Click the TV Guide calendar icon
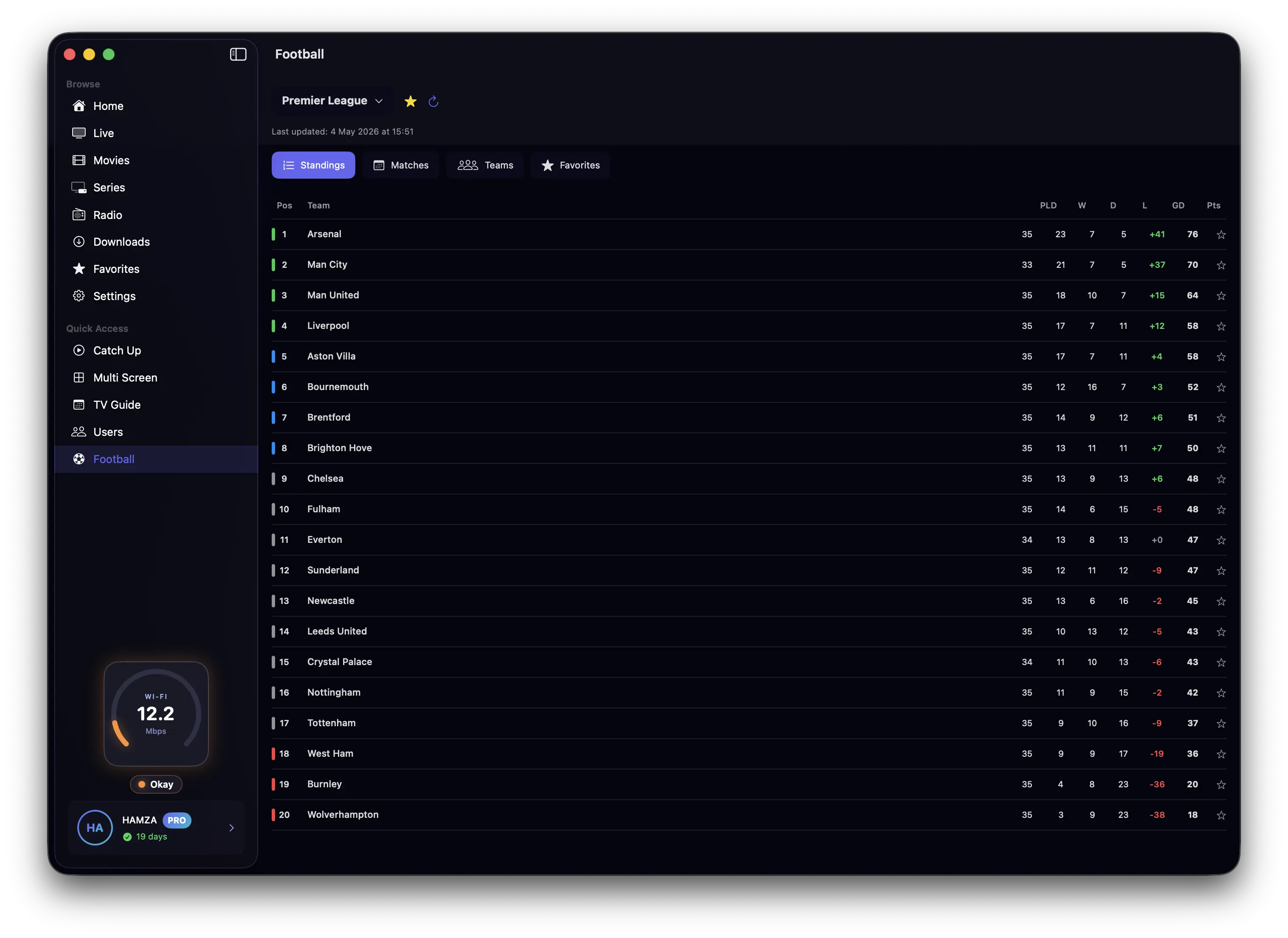The width and height of the screenshot is (1288, 938). point(79,405)
